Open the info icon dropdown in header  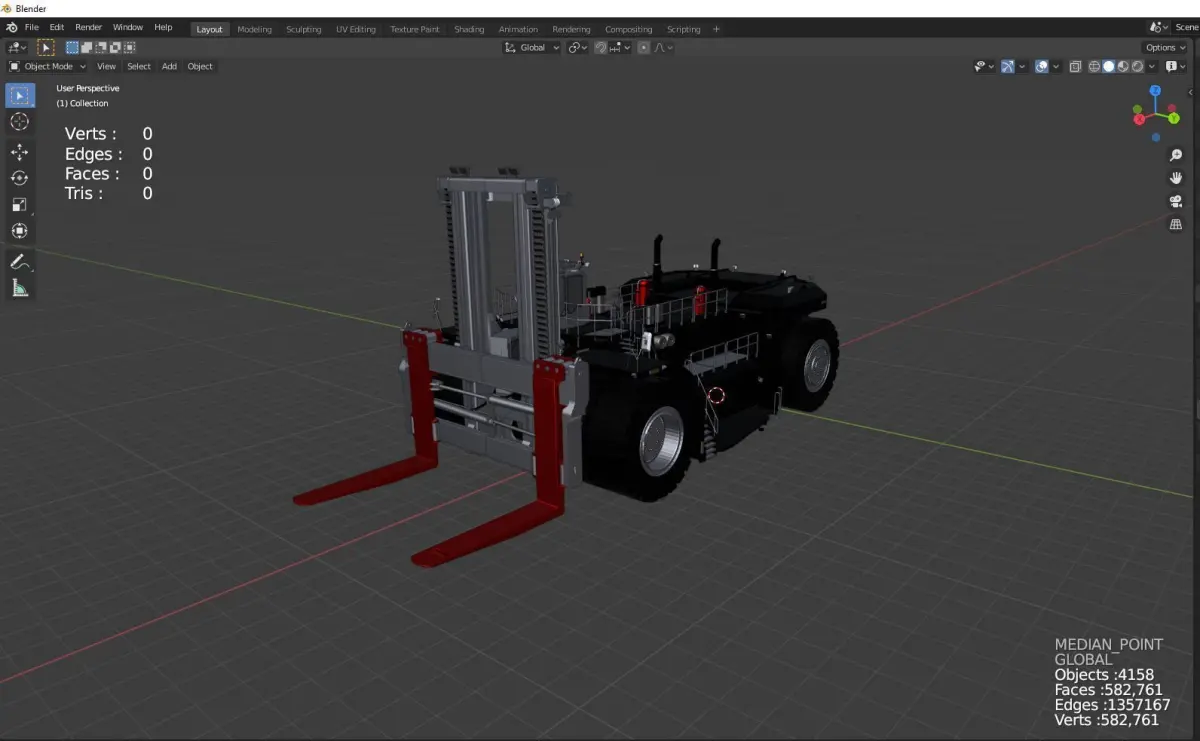[x=1175, y=66]
